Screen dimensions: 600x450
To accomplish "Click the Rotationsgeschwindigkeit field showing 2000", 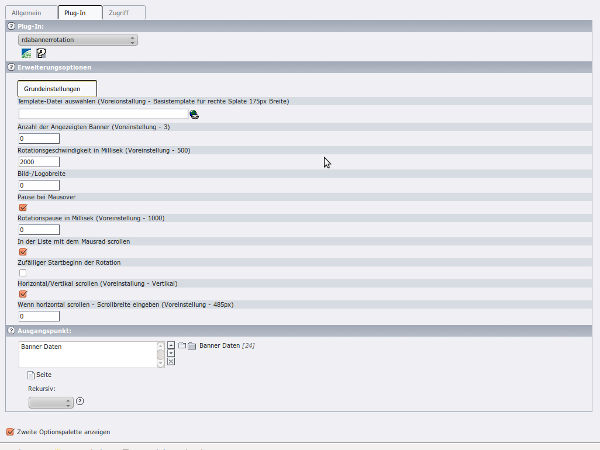I will [39, 161].
